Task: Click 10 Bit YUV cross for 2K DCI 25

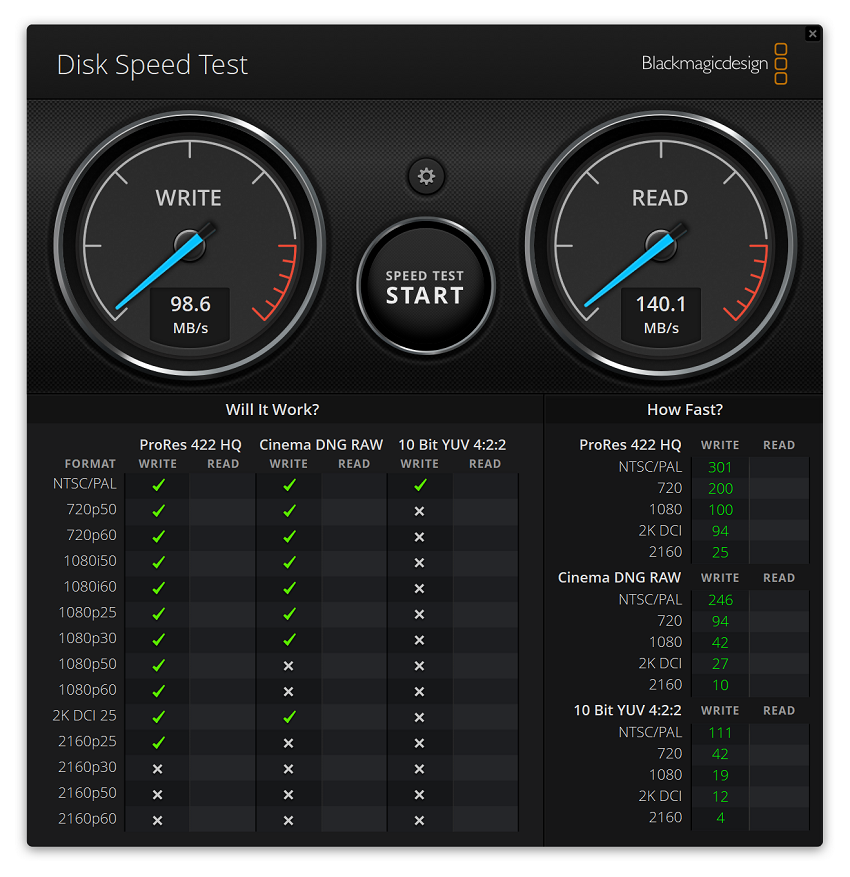Action: [419, 717]
